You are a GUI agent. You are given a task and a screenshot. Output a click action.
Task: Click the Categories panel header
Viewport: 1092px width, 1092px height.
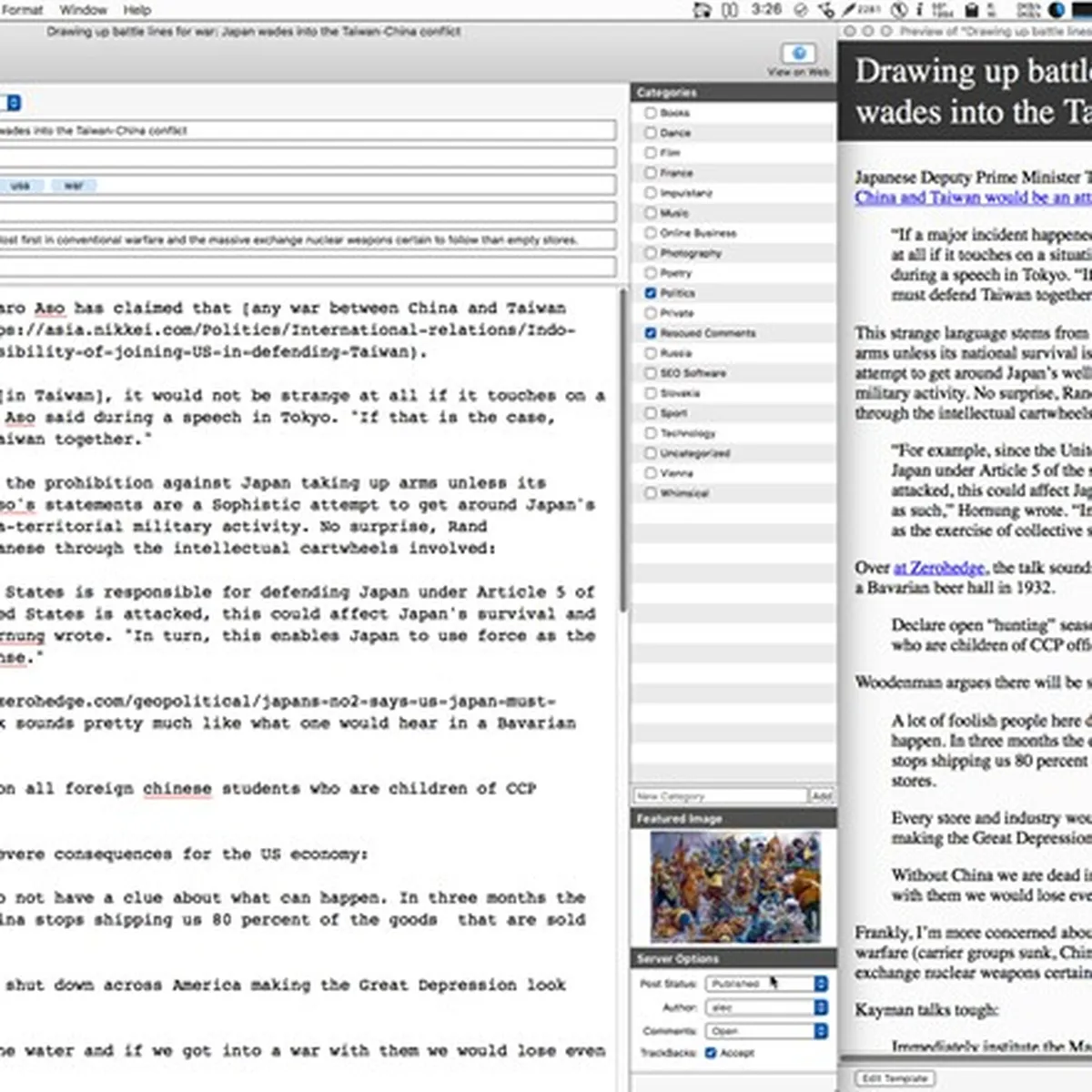point(733,93)
